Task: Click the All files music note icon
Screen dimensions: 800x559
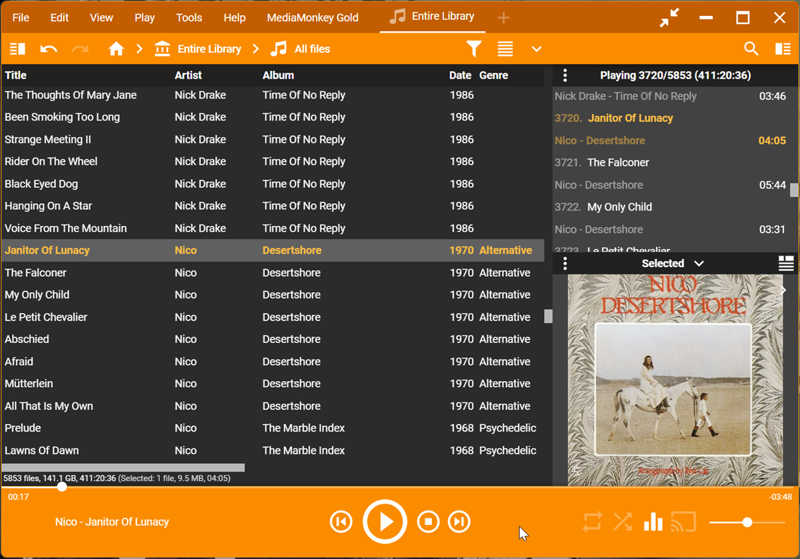Action: pyautogui.click(x=279, y=49)
